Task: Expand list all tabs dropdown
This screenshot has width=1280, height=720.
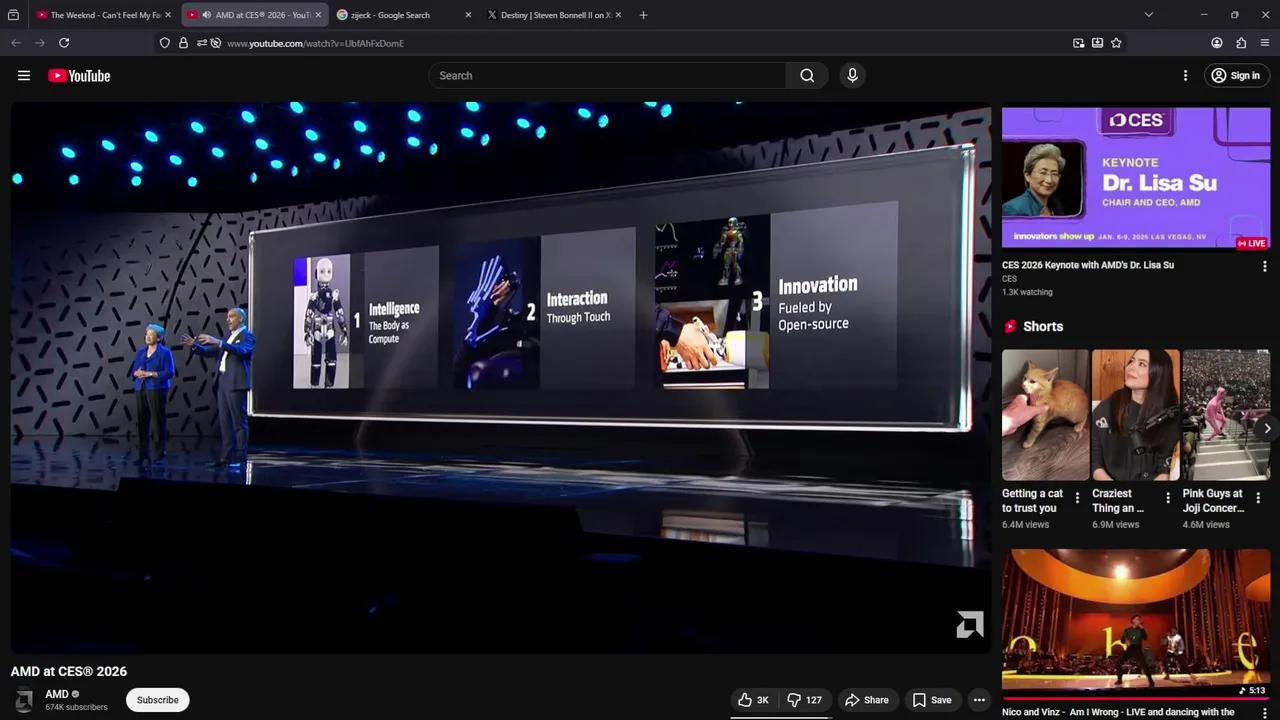Action: (1148, 15)
